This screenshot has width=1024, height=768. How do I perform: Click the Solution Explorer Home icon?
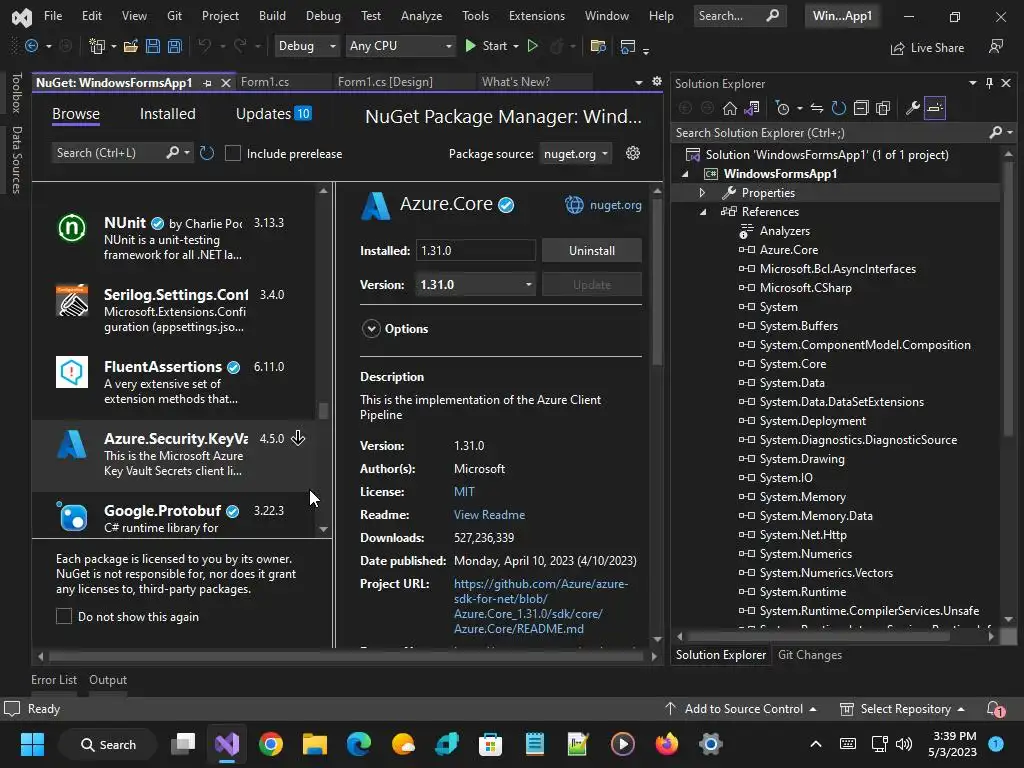click(x=729, y=108)
